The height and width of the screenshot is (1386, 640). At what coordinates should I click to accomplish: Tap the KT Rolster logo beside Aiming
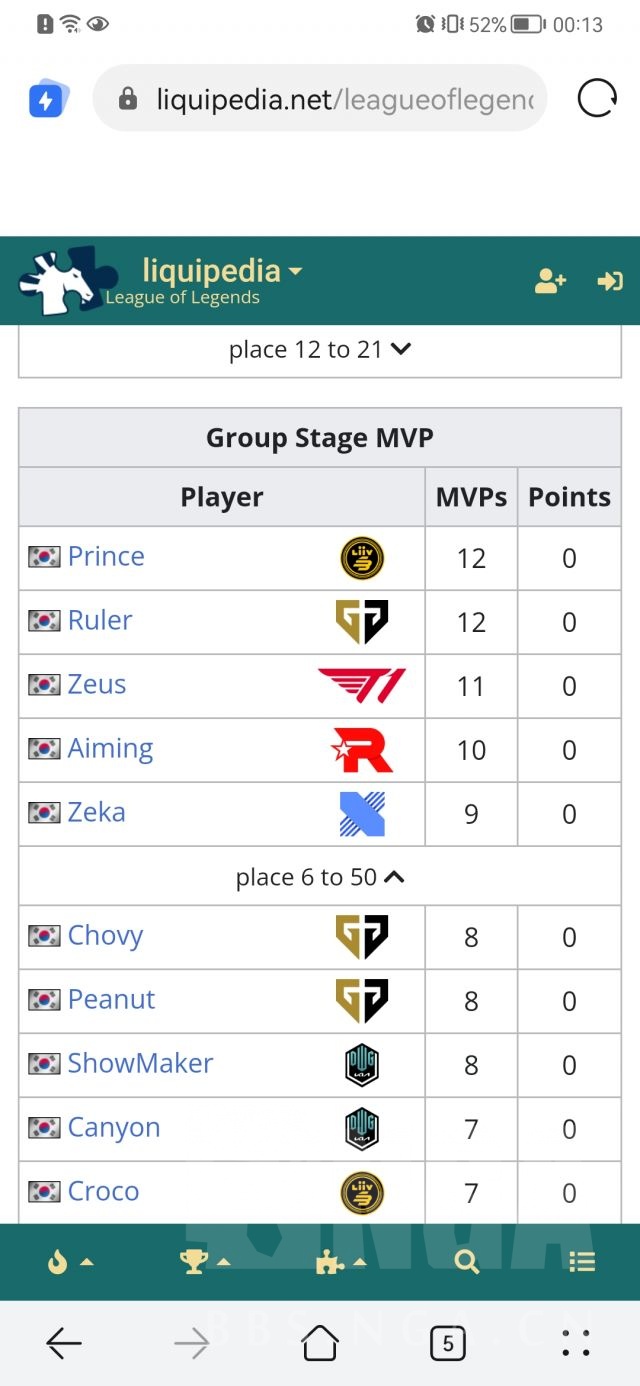tap(361, 750)
